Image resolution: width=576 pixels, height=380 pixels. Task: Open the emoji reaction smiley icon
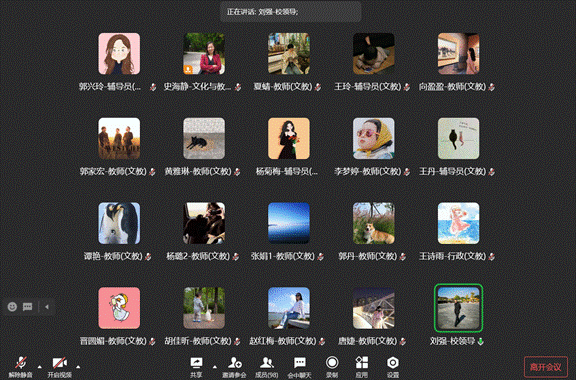12,307
